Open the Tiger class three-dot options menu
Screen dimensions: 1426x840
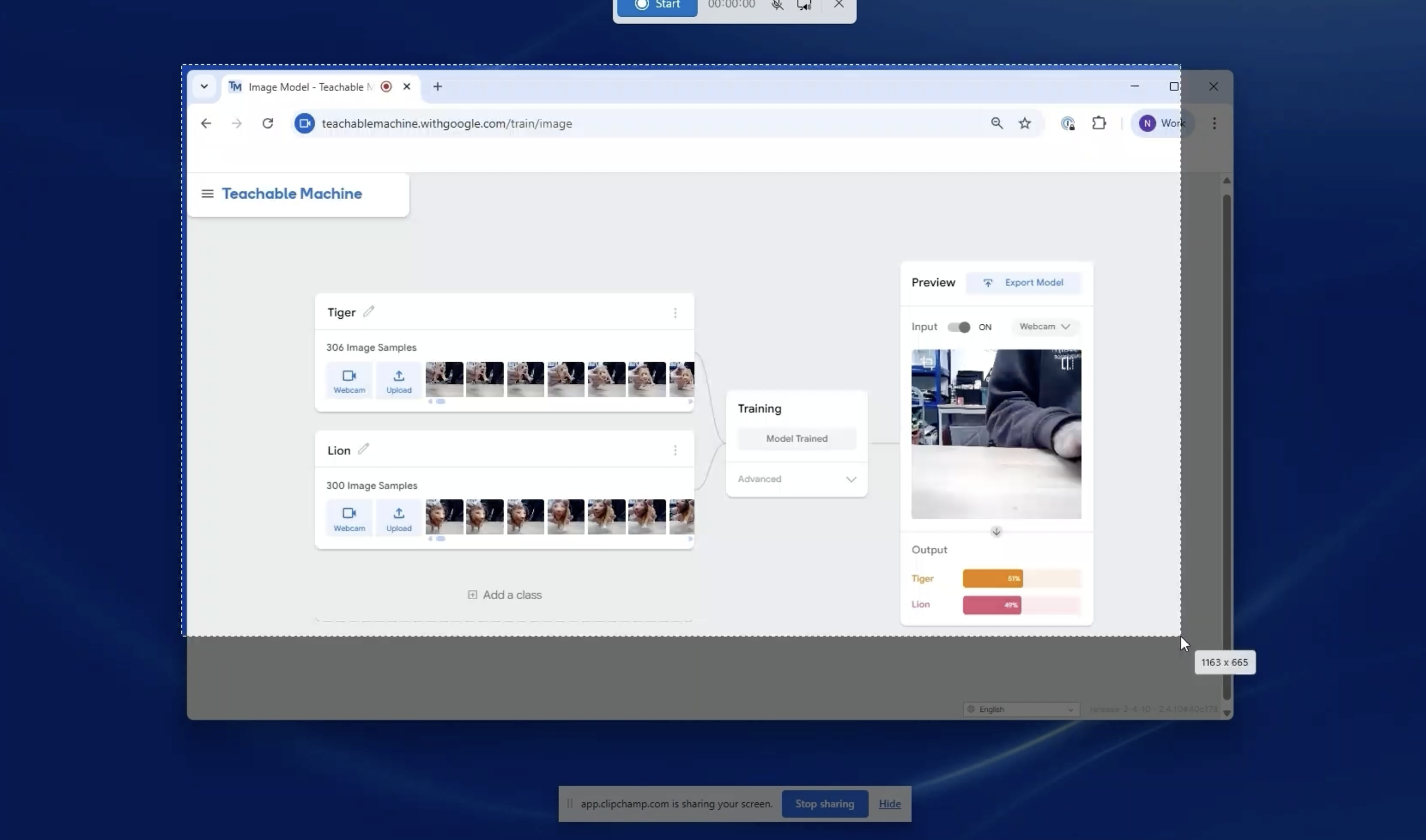point(675,313)
